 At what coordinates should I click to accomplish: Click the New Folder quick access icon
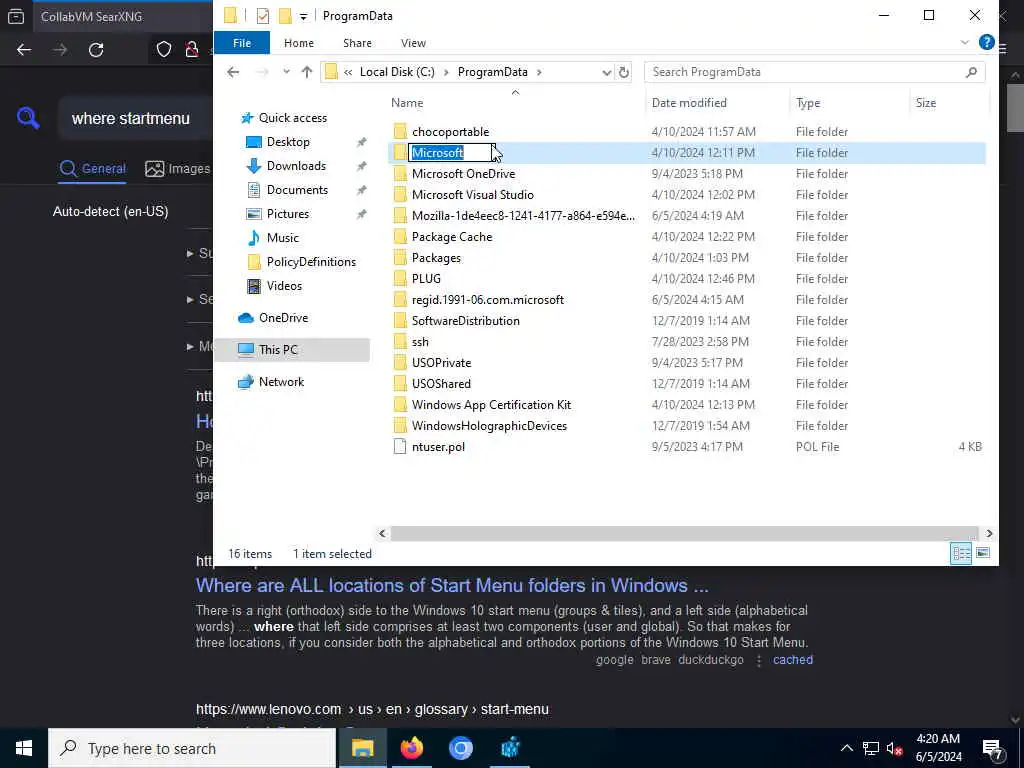285,16
